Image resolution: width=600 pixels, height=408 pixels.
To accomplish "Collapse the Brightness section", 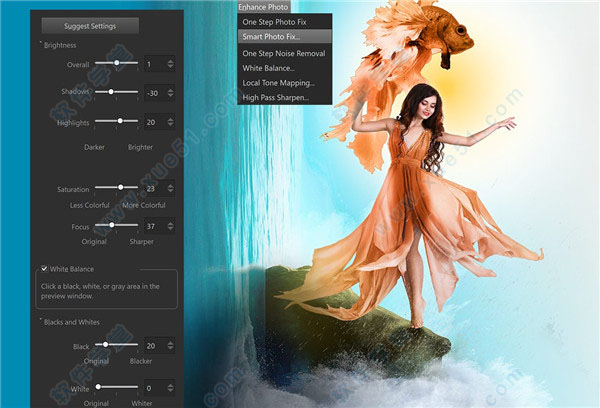I will coord(41,45).
